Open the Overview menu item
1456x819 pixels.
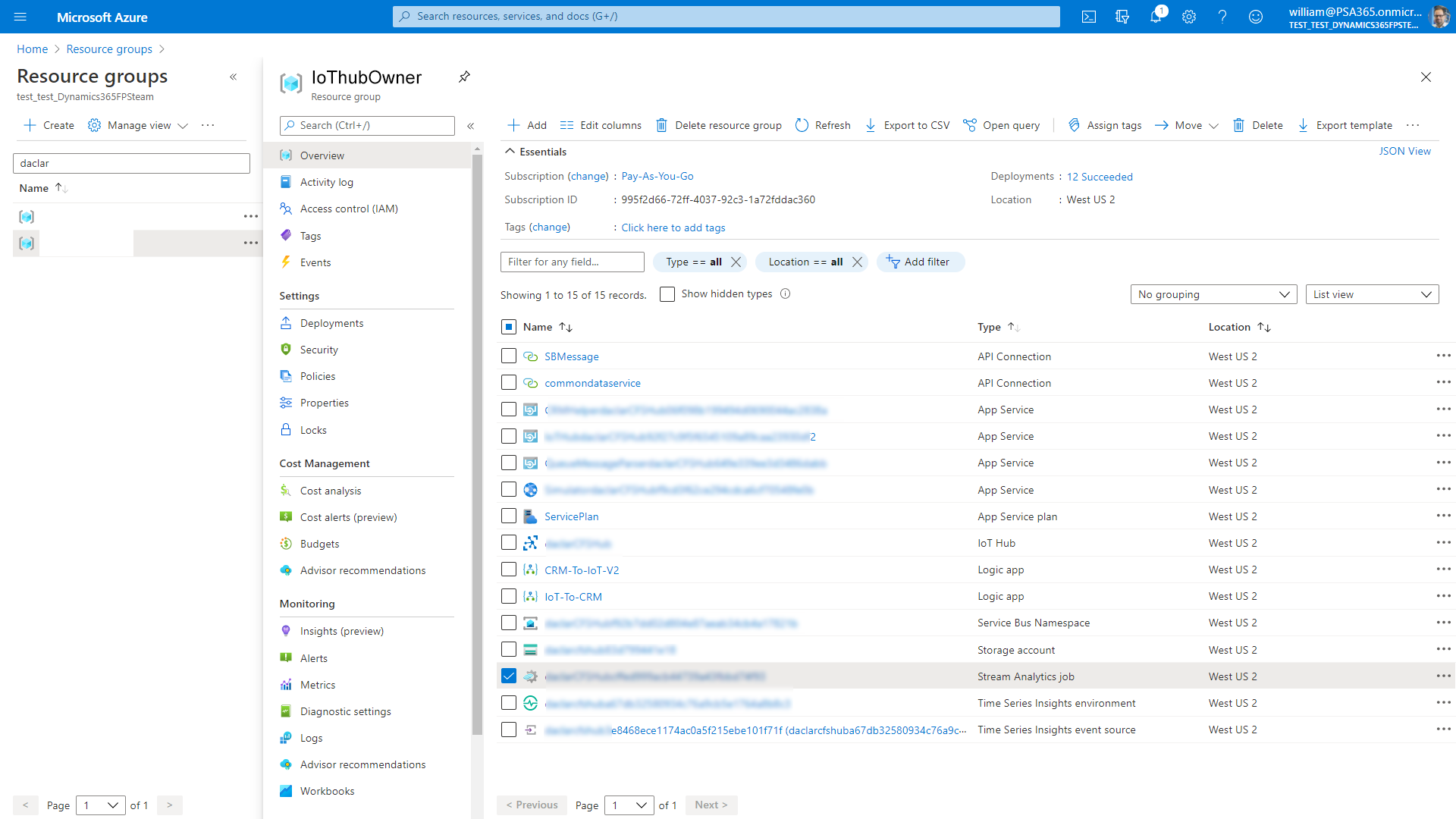[322, 155]
